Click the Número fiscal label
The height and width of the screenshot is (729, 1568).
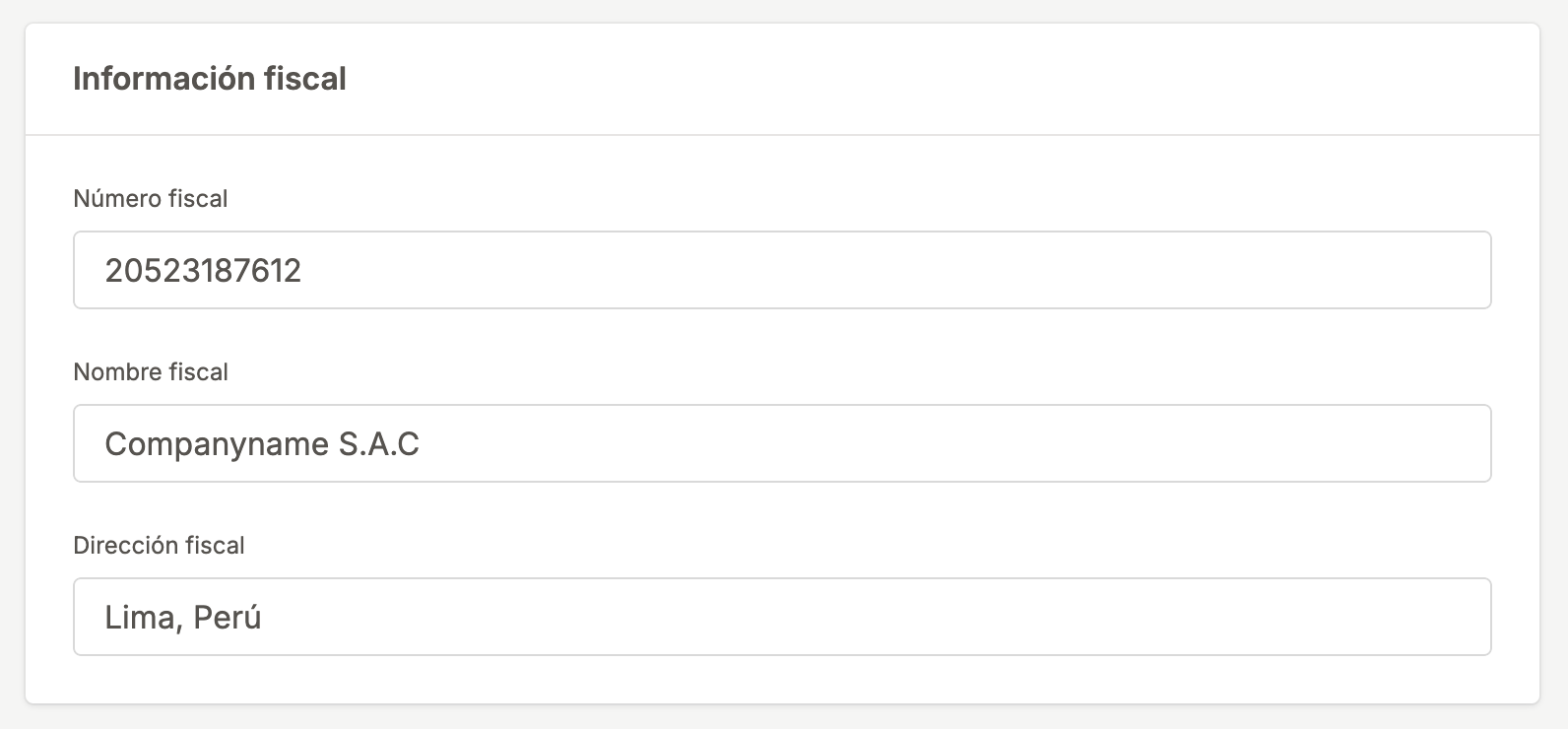[151, 199]
